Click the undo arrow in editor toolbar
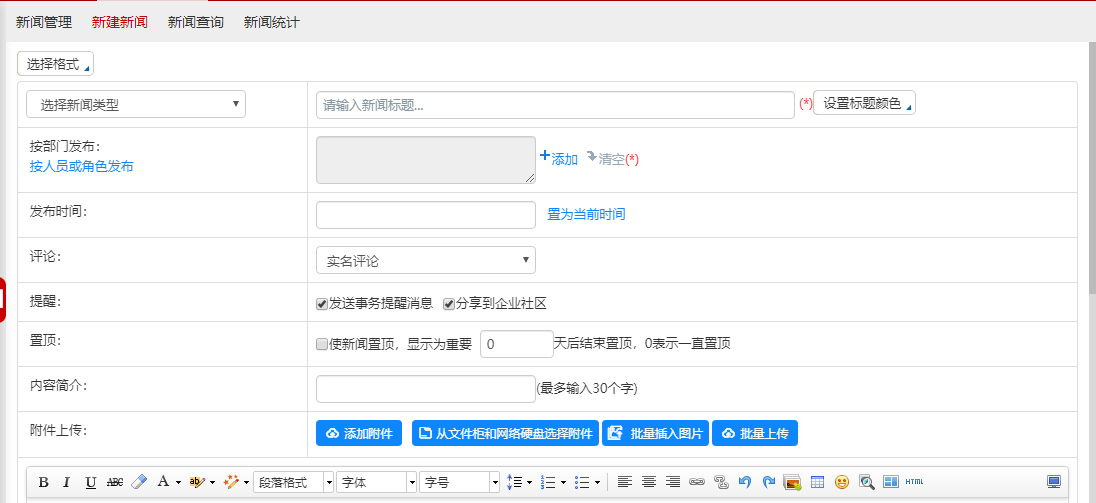 click(x=744, y=482)
